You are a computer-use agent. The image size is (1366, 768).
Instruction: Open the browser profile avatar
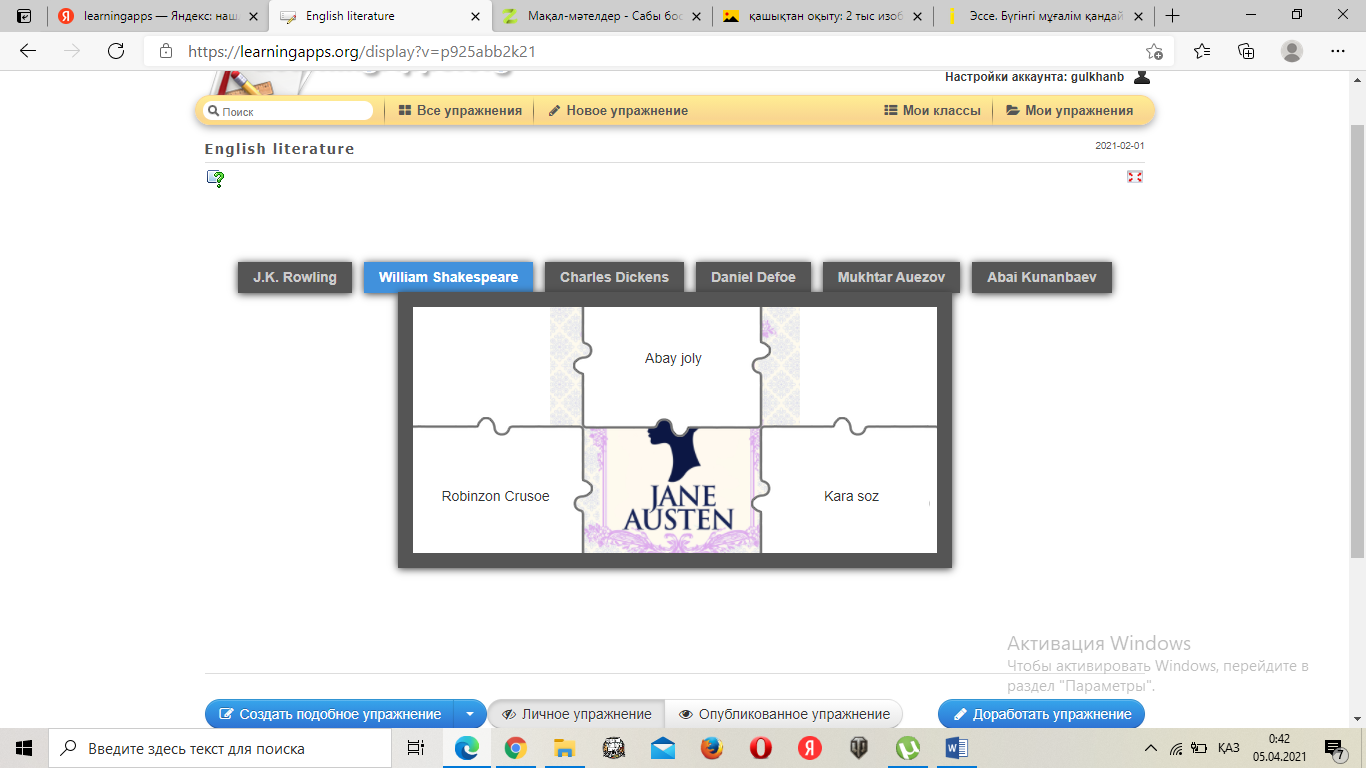click(1292, 51)
